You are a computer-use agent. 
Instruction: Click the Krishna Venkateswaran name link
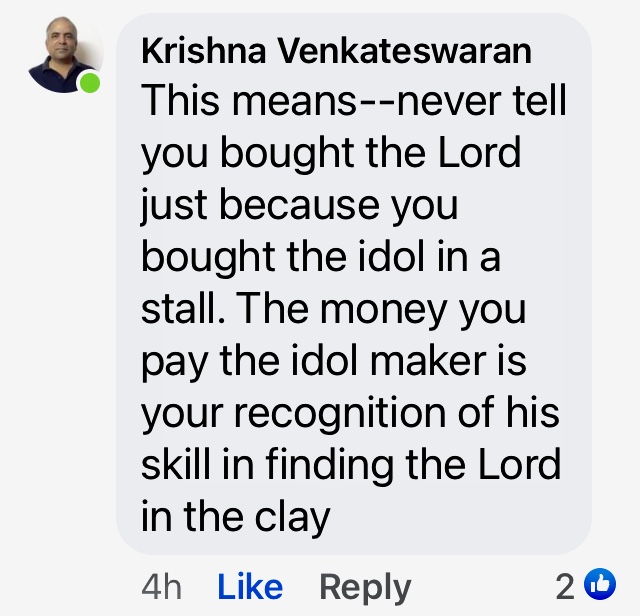336,51
